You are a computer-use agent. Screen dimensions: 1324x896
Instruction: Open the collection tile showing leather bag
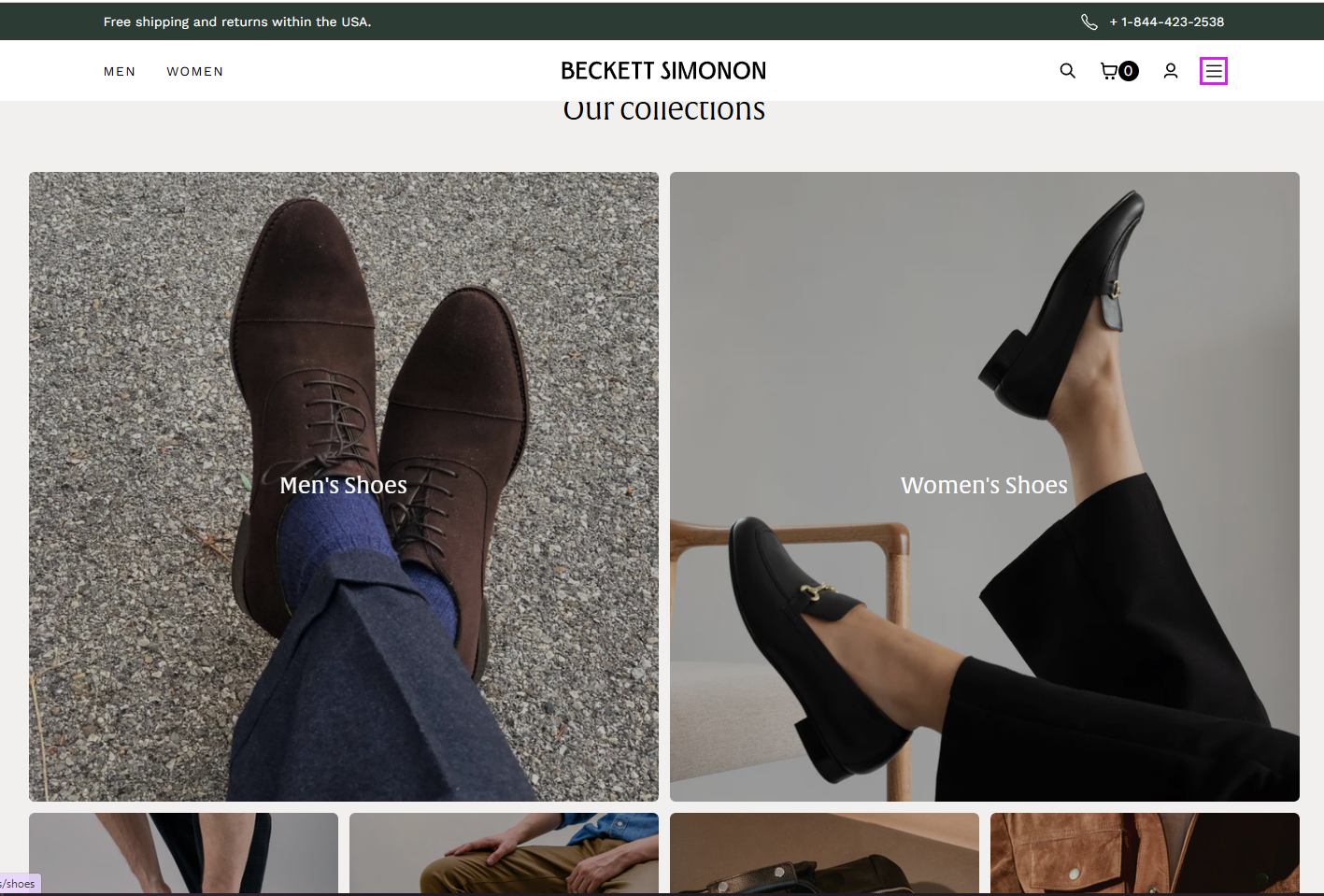[x=824, y=852]
